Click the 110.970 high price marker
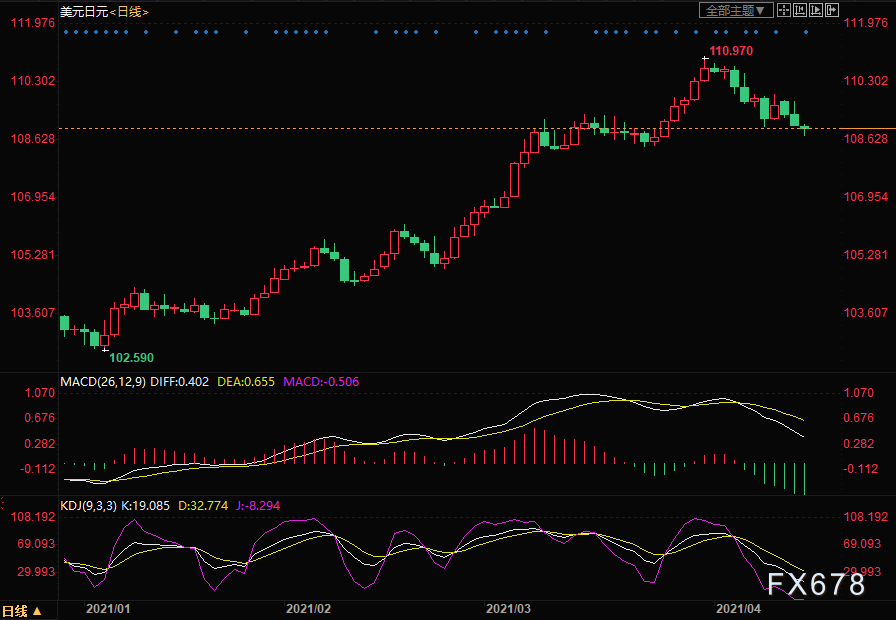The width and height of the screenshot is (896, 620). tap(730, 50)
